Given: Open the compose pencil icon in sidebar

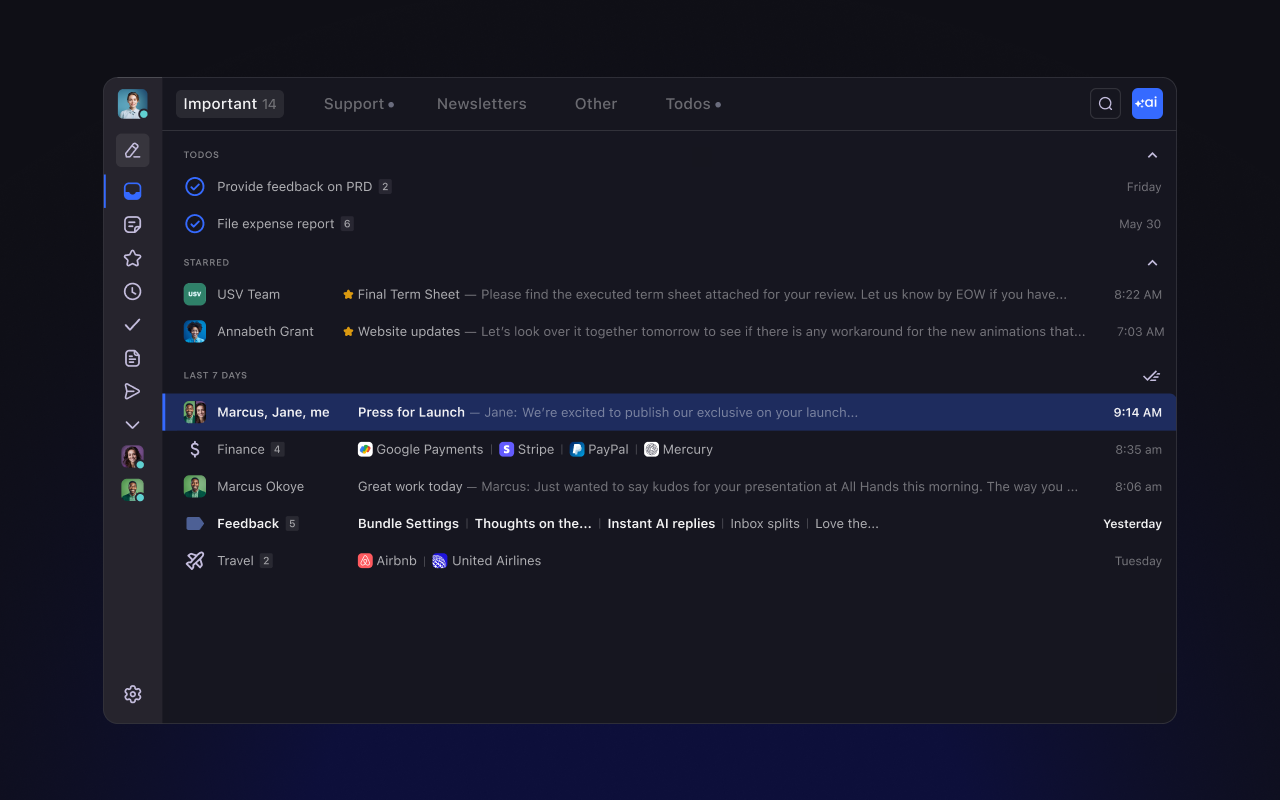Looking at the screenshot, I should tap(132, 150).
